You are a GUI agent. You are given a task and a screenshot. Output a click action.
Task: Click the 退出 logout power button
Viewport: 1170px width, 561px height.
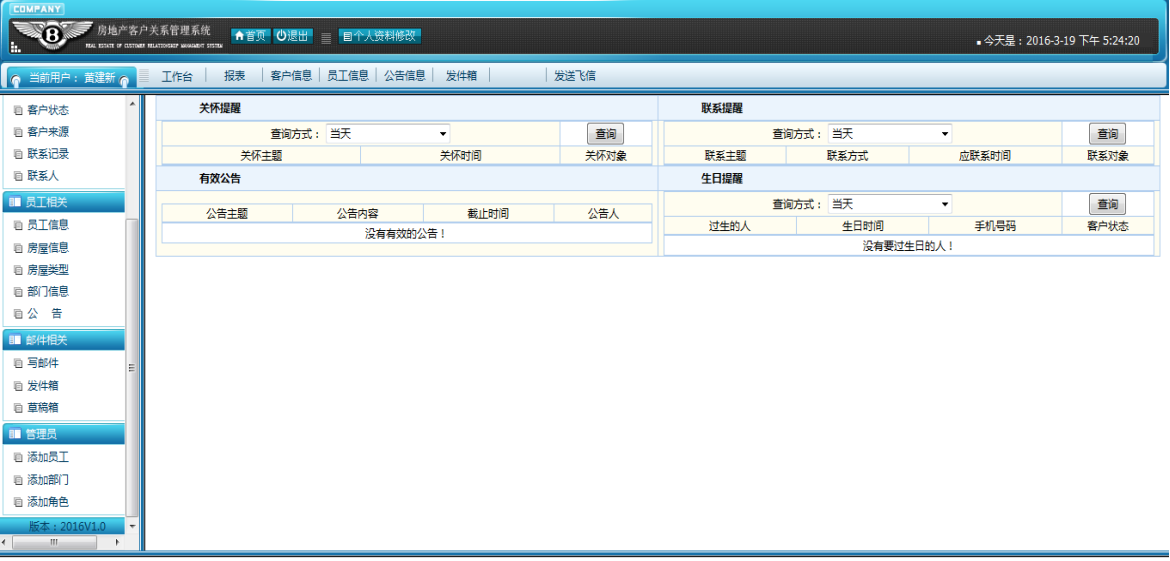tap(293, 36)
